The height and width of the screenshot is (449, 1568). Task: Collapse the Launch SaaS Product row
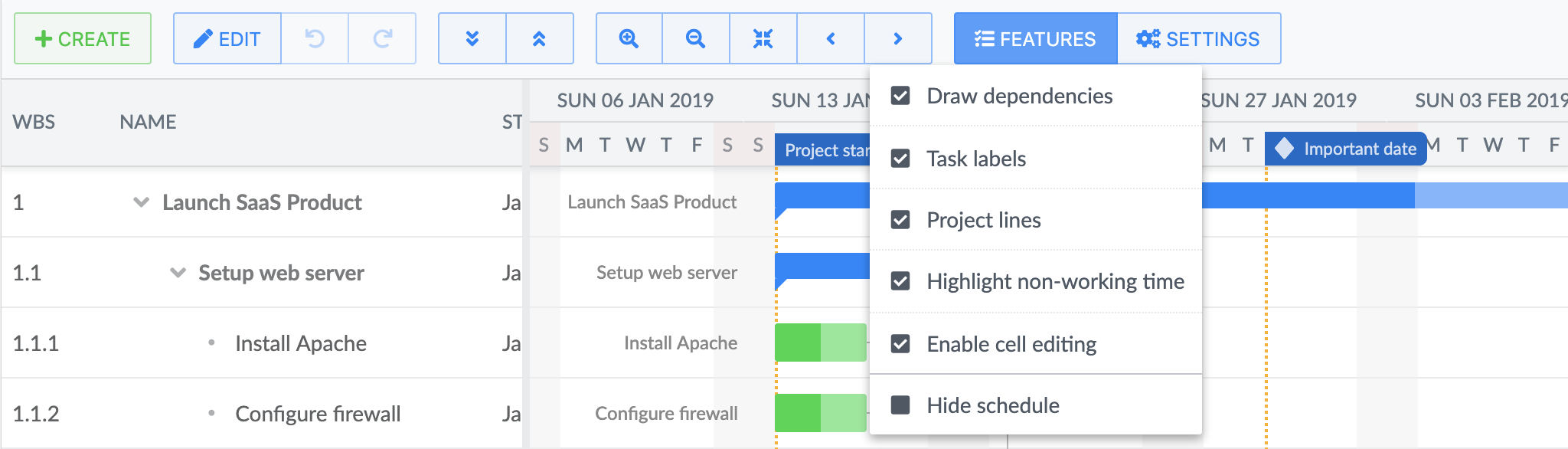pyautogui.click(x=141, y=202)
